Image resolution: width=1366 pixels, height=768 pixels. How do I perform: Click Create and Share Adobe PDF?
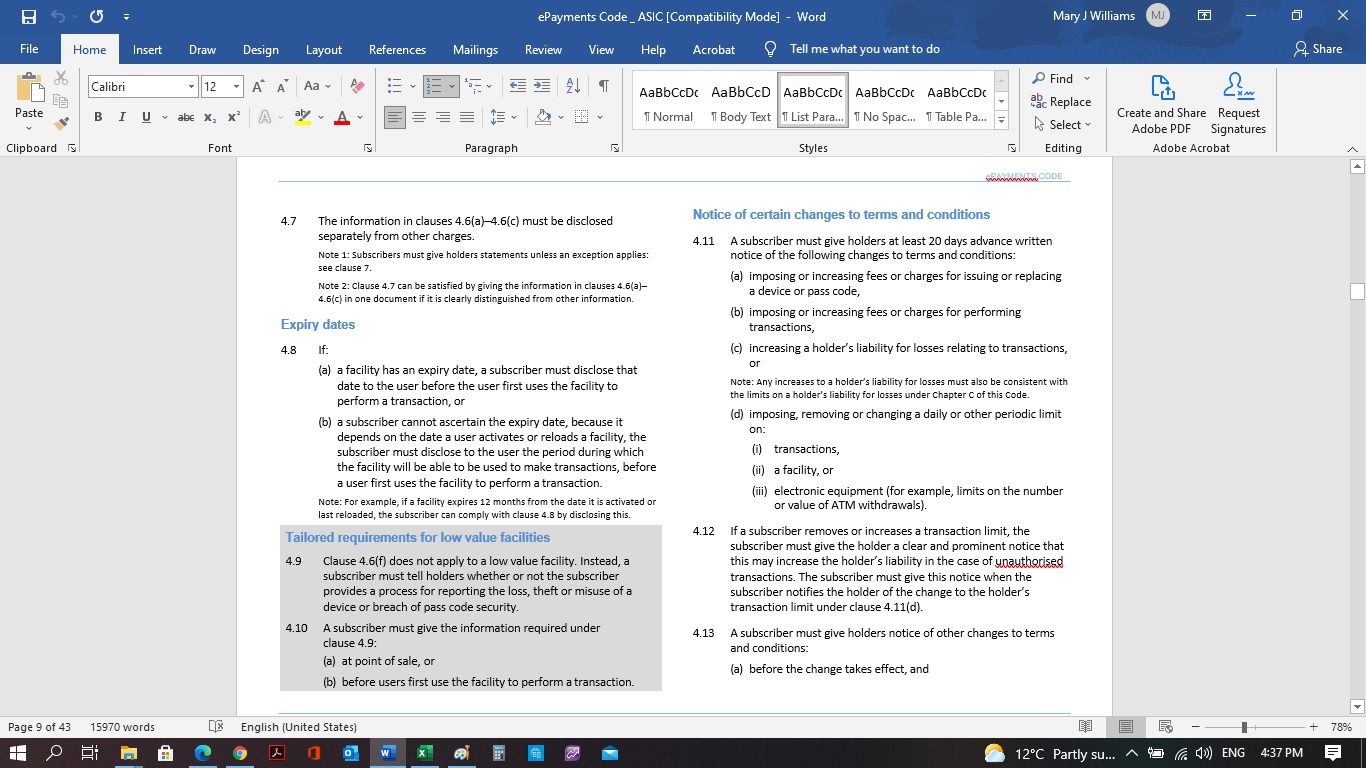point(1160,103)
